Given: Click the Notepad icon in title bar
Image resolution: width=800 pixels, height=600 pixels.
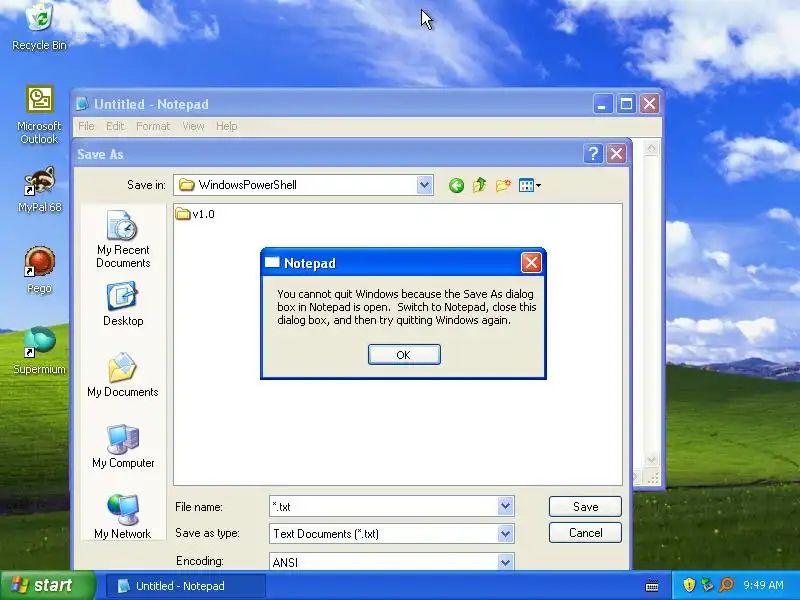Looking at the screenshot, I should [82, 104].
